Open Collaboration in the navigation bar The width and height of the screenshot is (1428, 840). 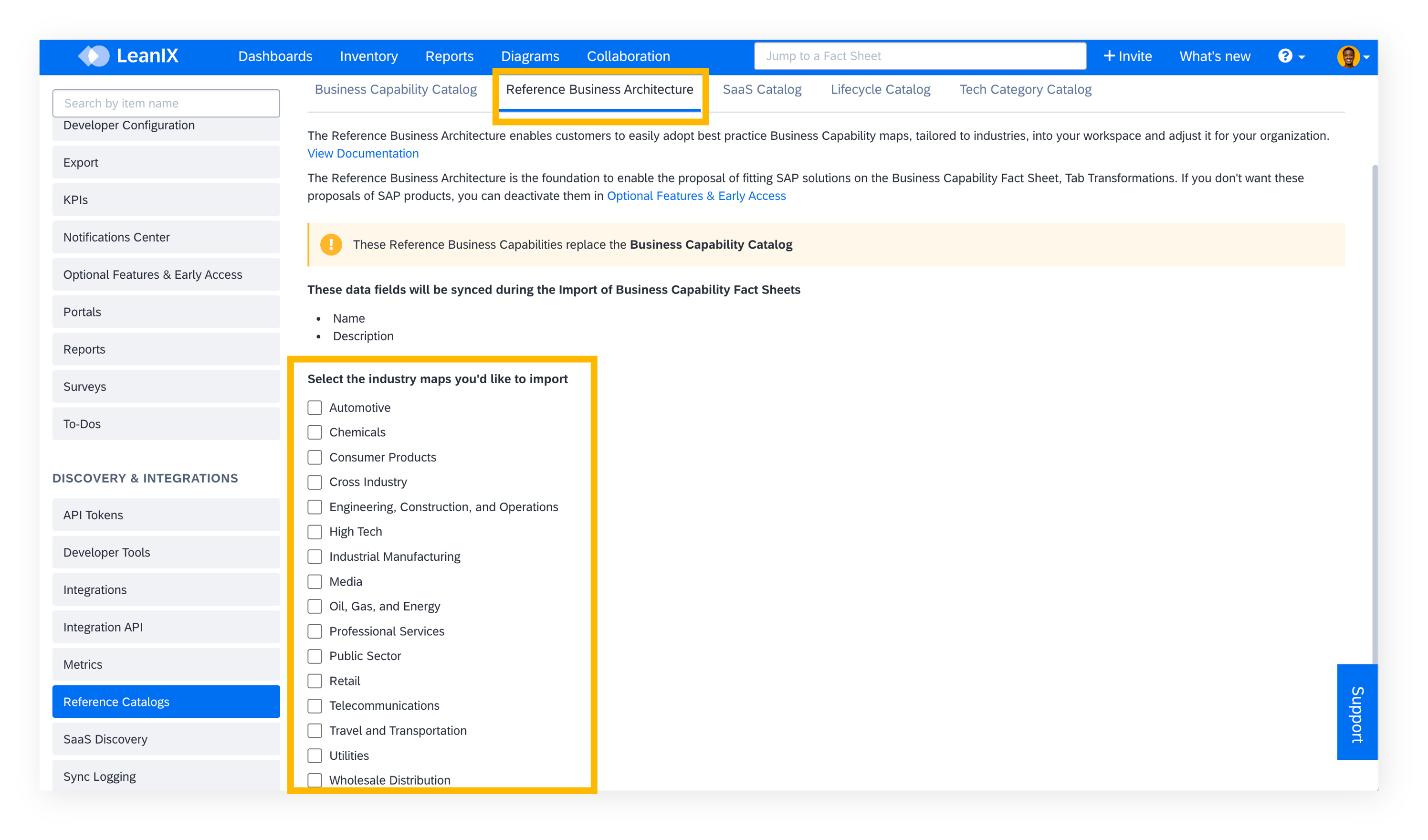629,56
